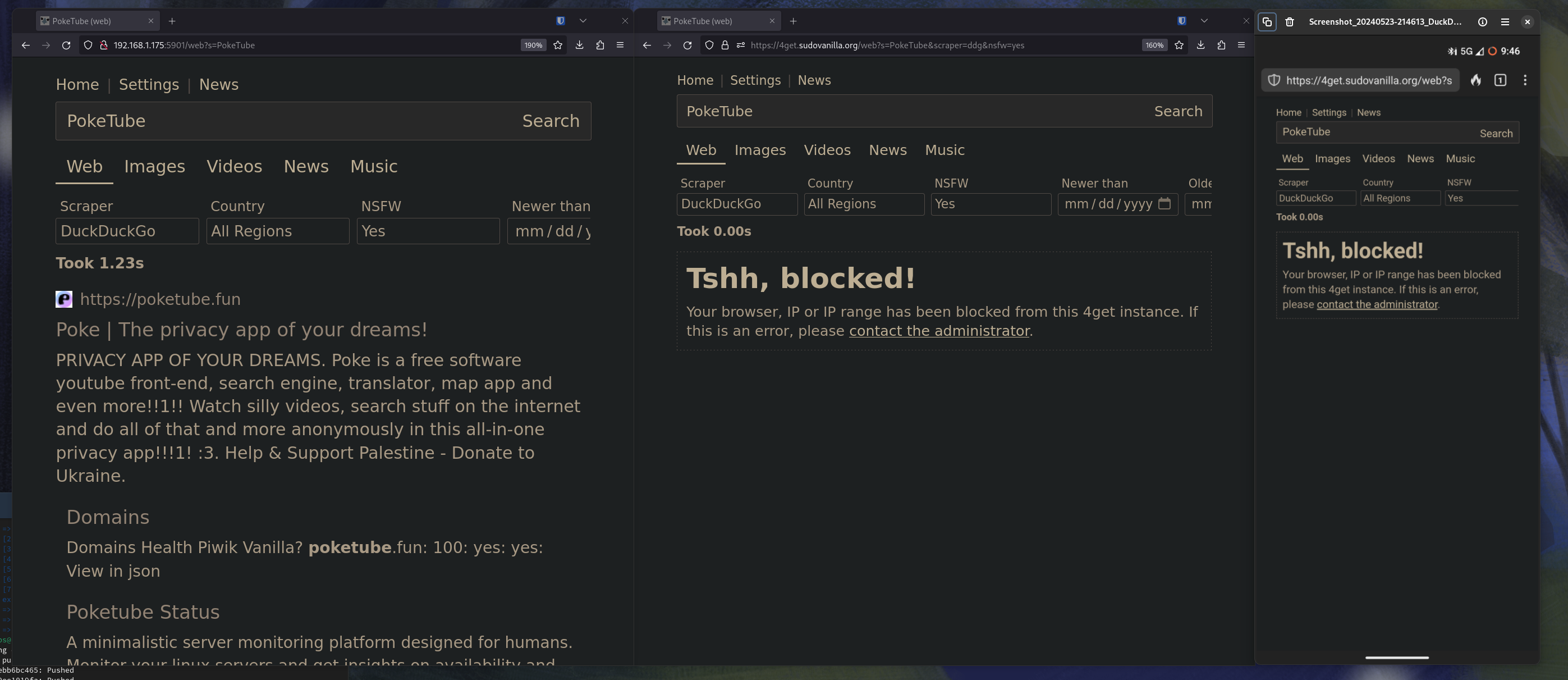Click the trash icon in screenshot viewer

coord(1289,22)
